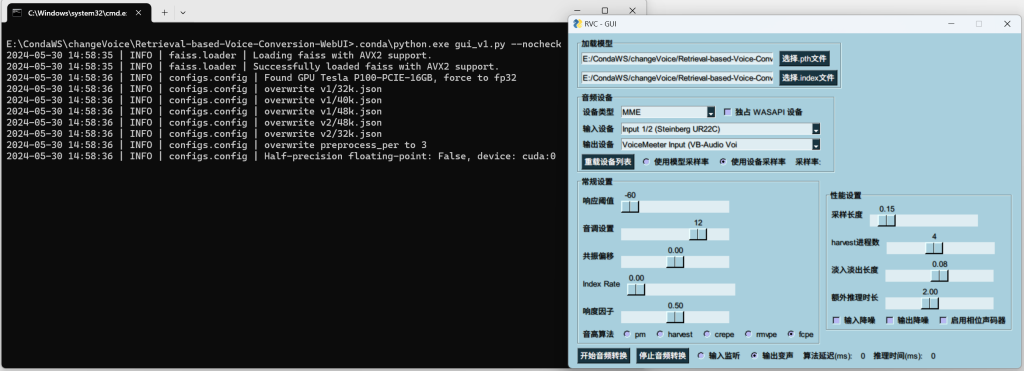Open a new terminal tab with plus
Image resolution: width=1024 pixels, height=371 pixels.
[165, 12]
